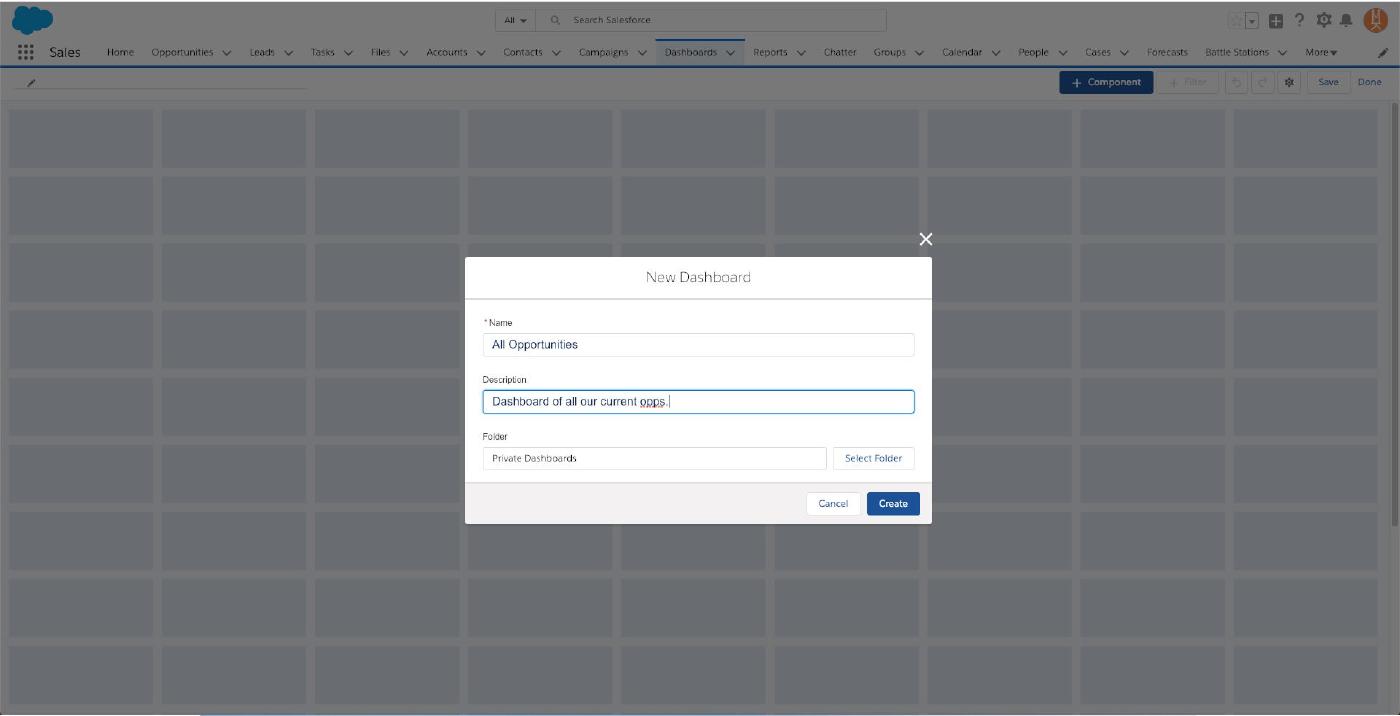This screenshot has width=1400, height=716.
Task: Open the notifications bell
Action: (x=1346, y=20)
